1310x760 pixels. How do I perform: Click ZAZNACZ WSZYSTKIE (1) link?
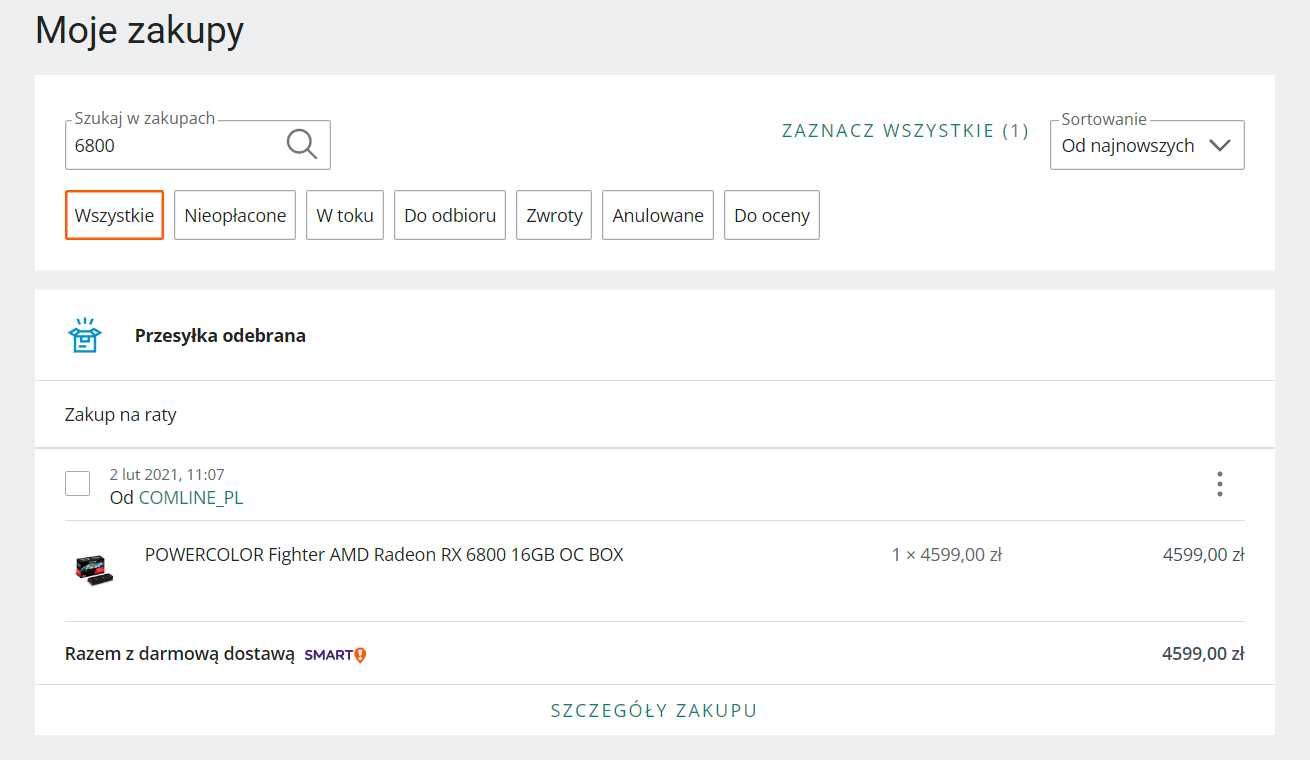coord(905,131)
